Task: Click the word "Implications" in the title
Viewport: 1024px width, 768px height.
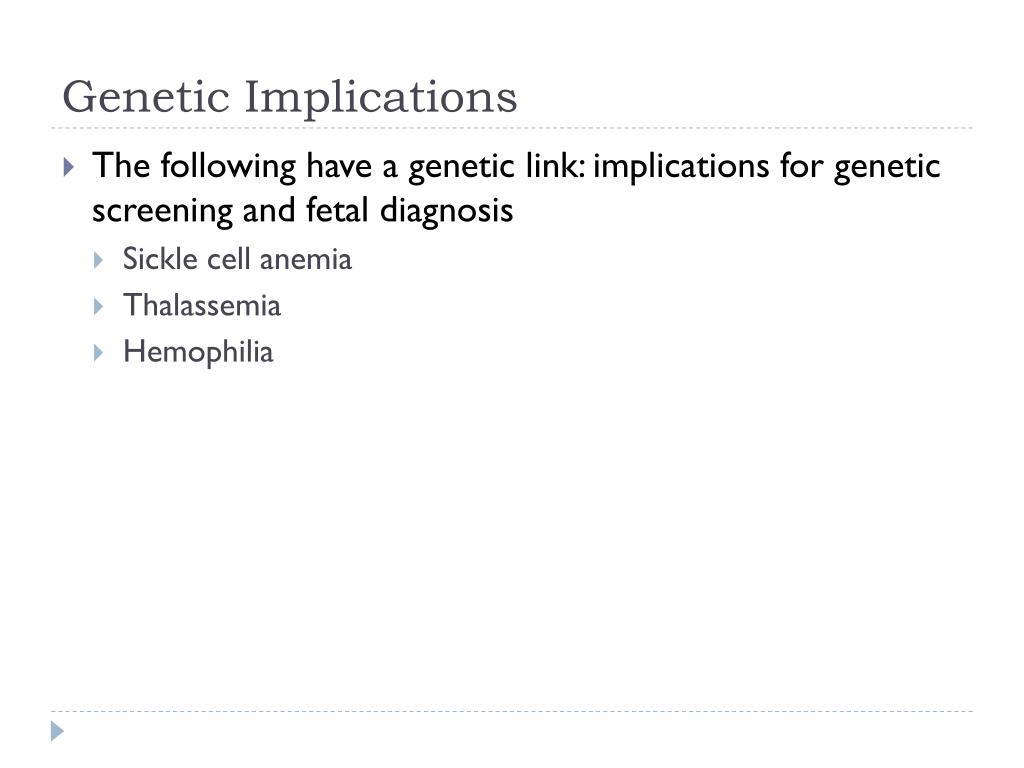Action: point(381,98)
